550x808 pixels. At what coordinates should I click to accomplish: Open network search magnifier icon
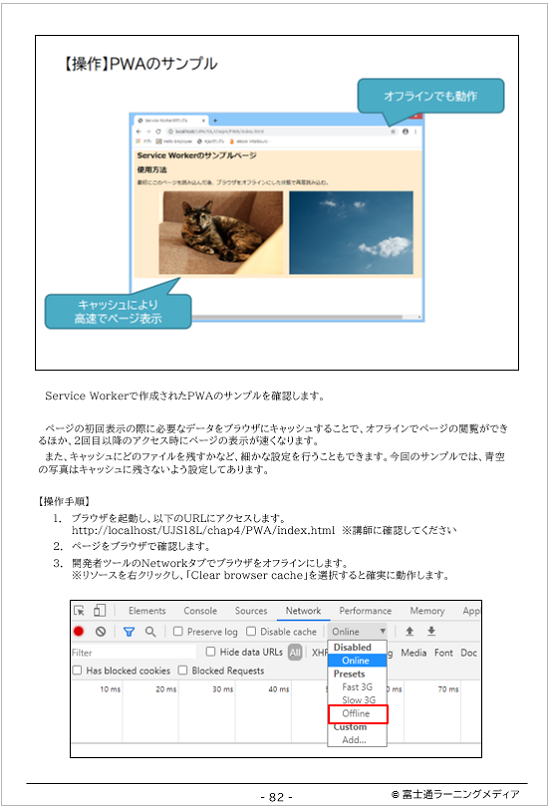click(151, 631)
